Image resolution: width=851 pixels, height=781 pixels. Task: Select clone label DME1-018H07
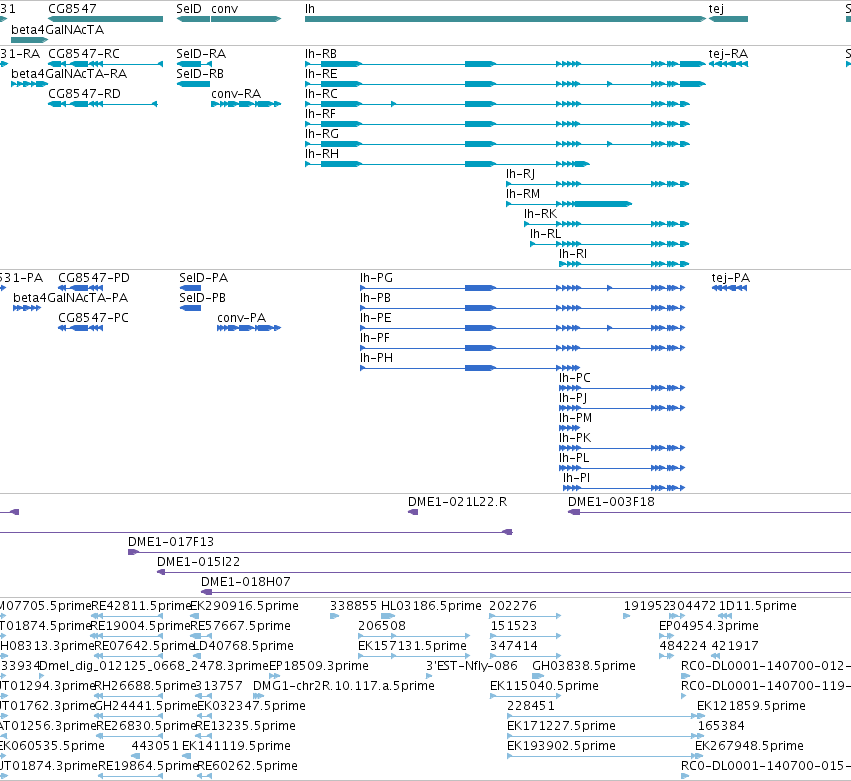[x=246, y=582]
